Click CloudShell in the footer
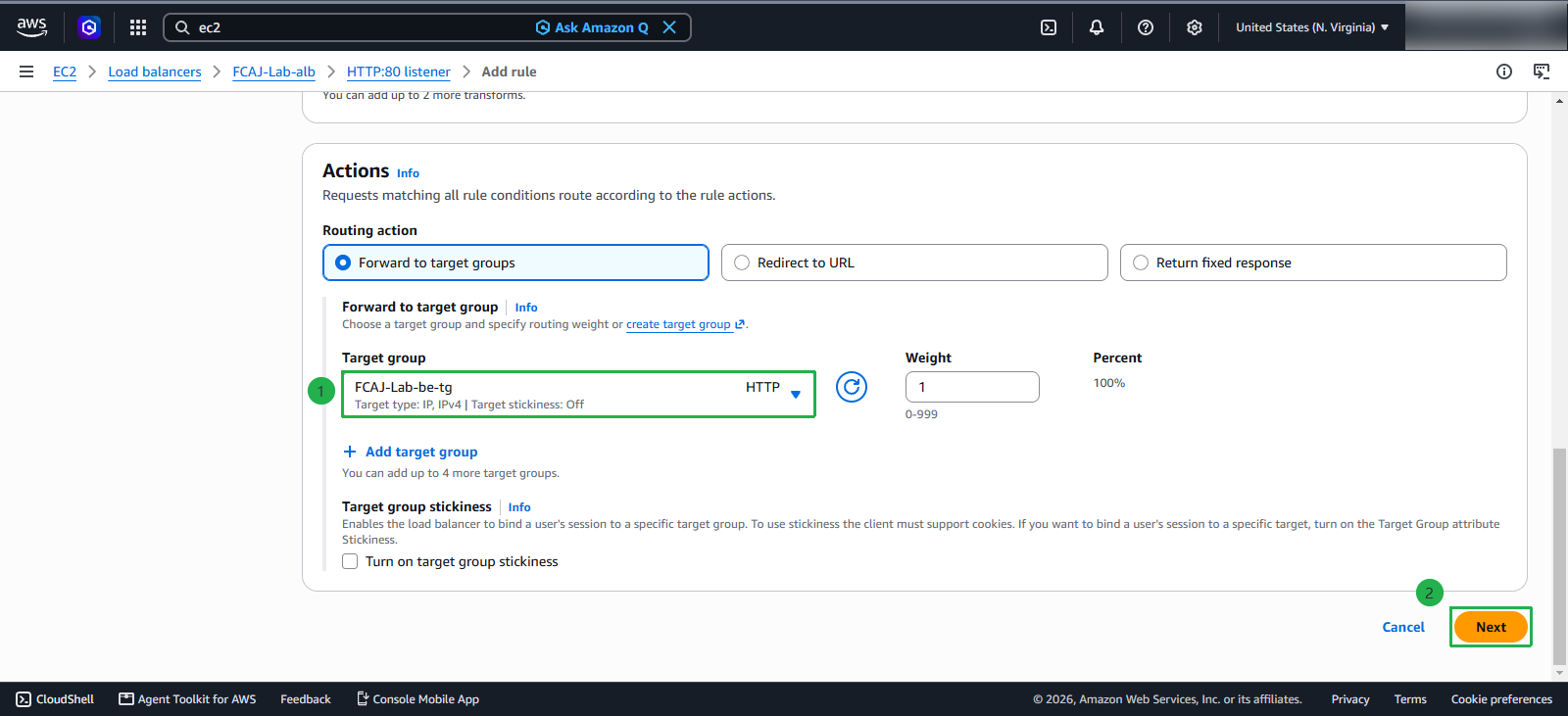The image size is (1568, 716). point(55,699)
